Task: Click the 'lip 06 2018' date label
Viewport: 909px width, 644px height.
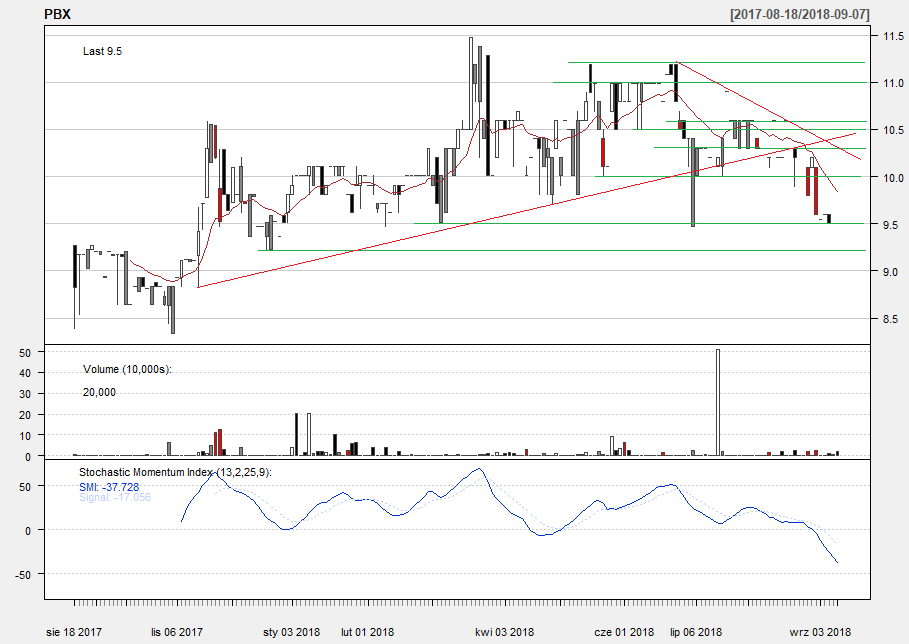Action: click(696, 632)
